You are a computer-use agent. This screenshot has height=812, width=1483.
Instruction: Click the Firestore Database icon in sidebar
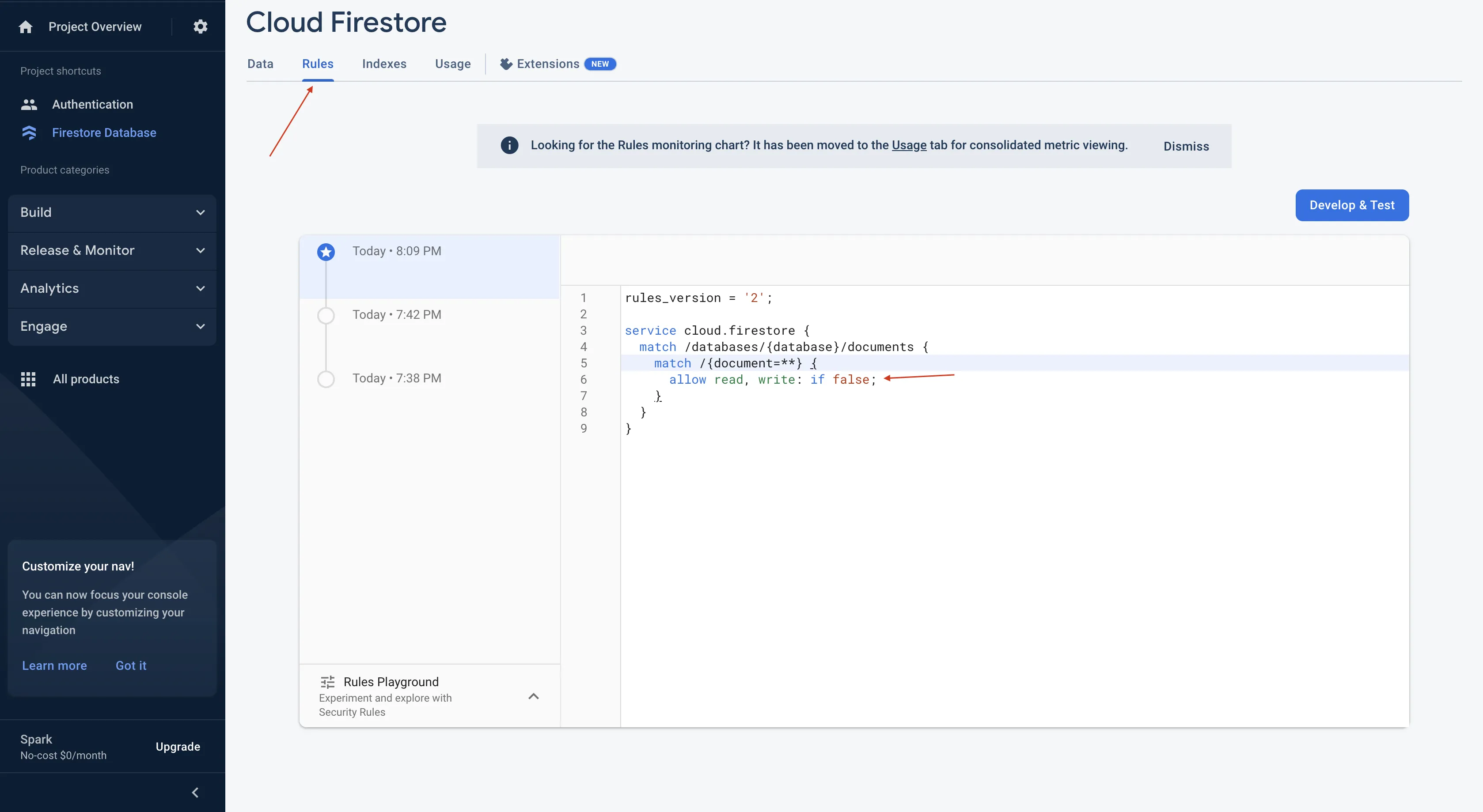point(29,133)
